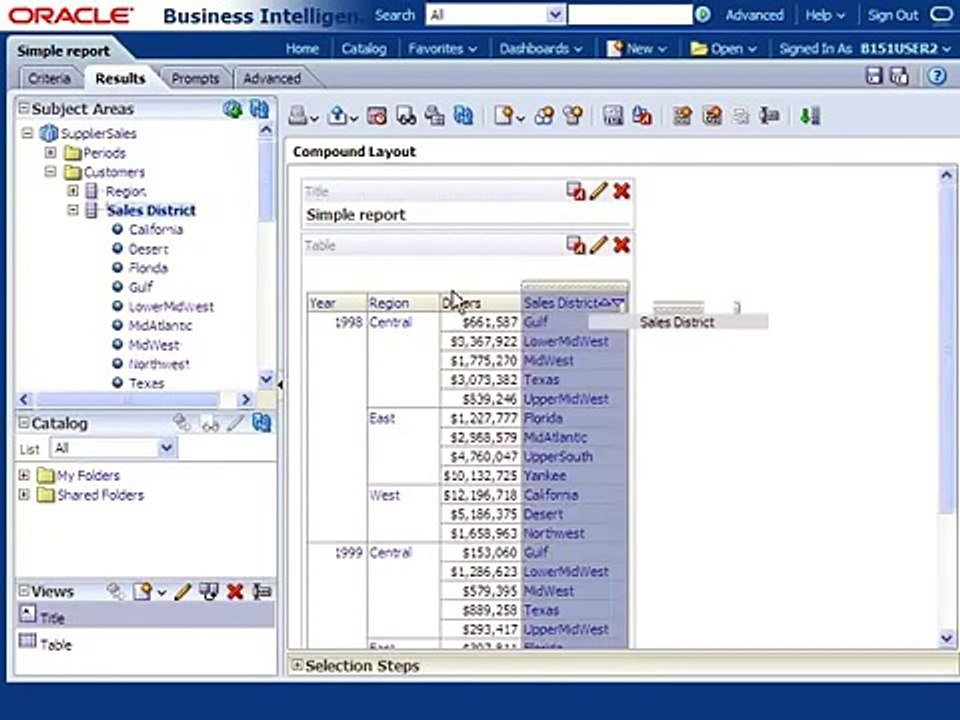Viewport: 960px width, 720px height.
Task: Collapse the Subject Areas pane
Action: pyautogui.click(x=23, y=108)
